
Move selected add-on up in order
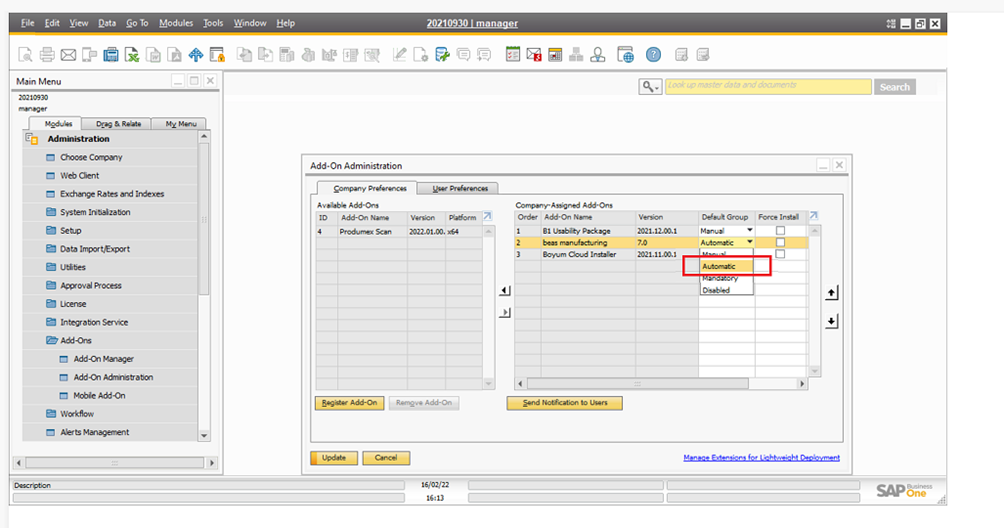click(x=831, y=293)
